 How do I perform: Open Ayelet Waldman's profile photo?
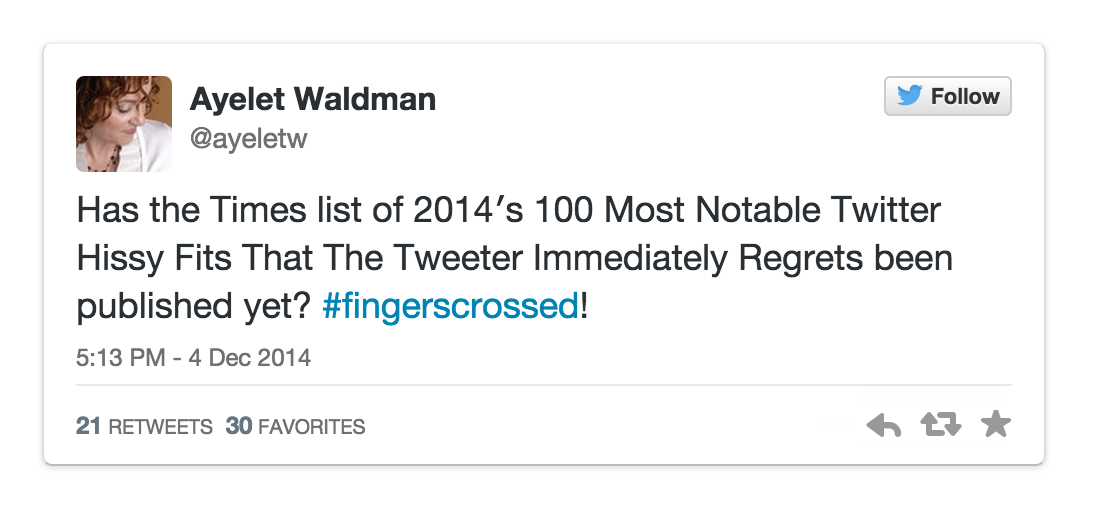[x=124, y=124]
